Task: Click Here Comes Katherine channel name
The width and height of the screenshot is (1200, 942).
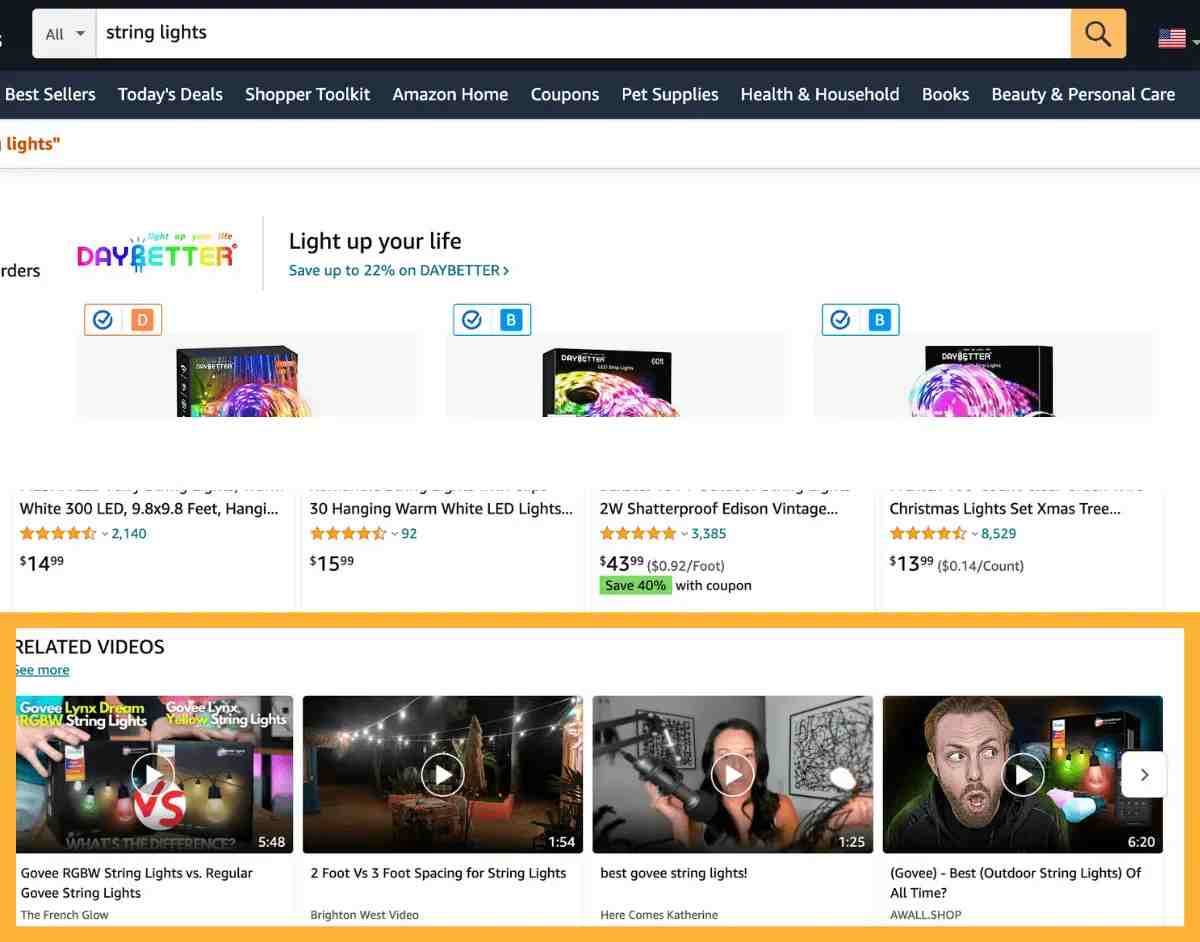Action: coord(659,915)
